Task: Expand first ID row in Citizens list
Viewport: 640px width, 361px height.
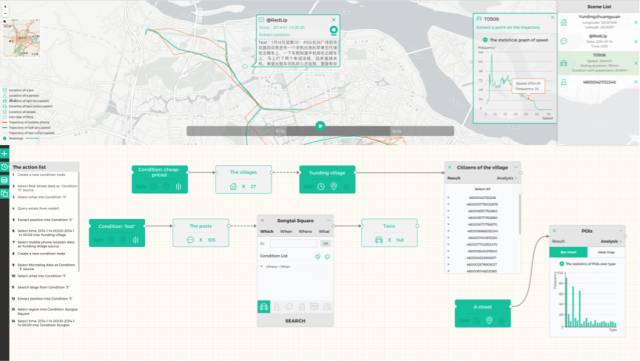Action: click(x=449, y=198)
